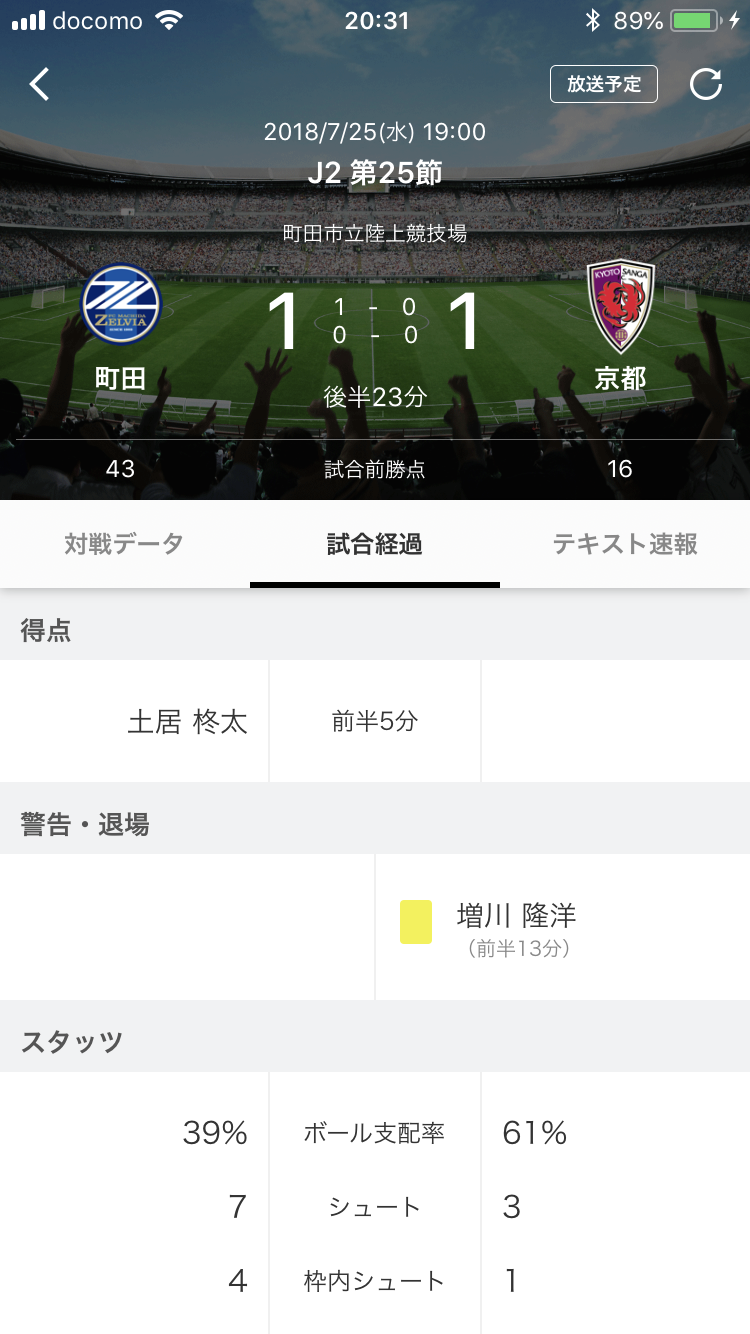The image size is (750, 1334).
Task: Tap the 後半23分 match time
Action: click(375, 397)
